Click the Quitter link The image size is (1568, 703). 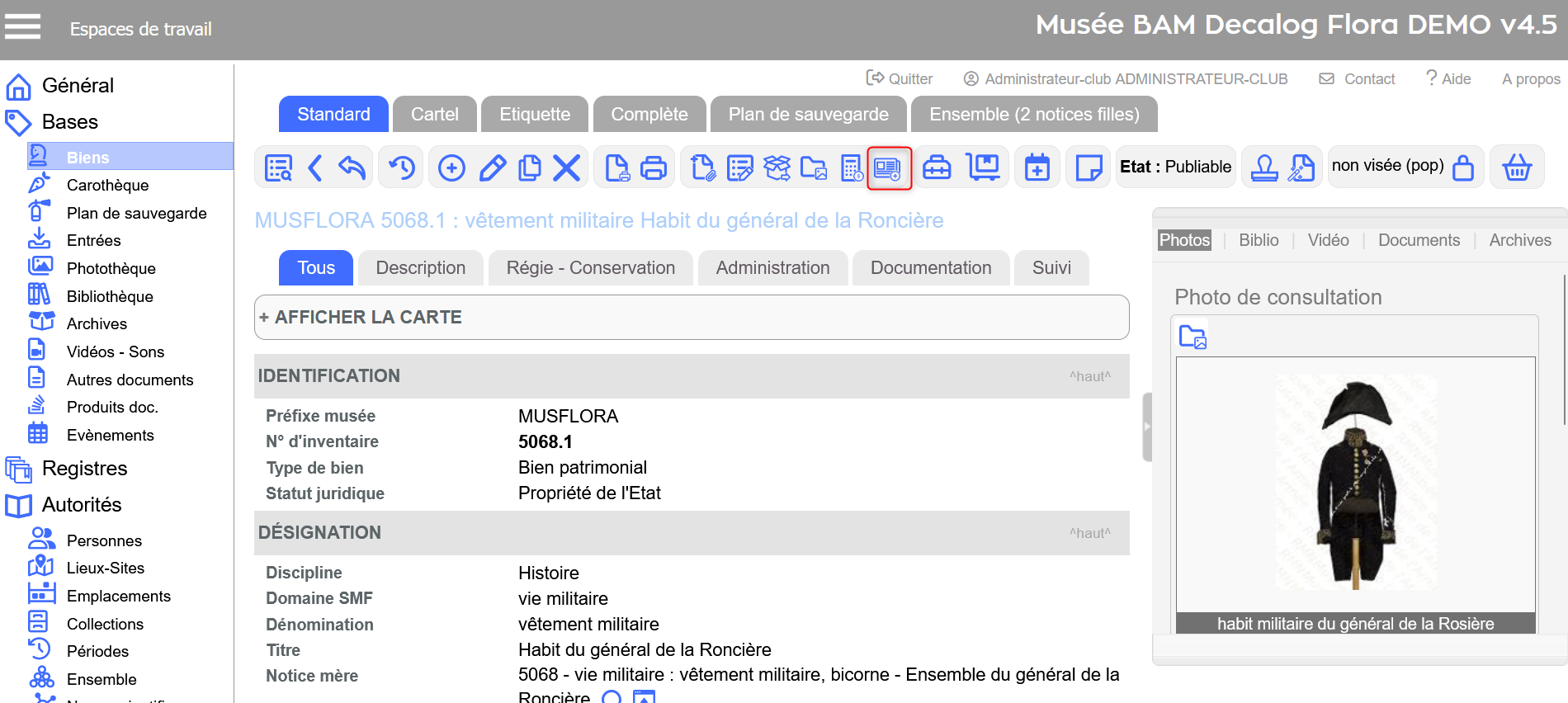click(x=900, y=79)
